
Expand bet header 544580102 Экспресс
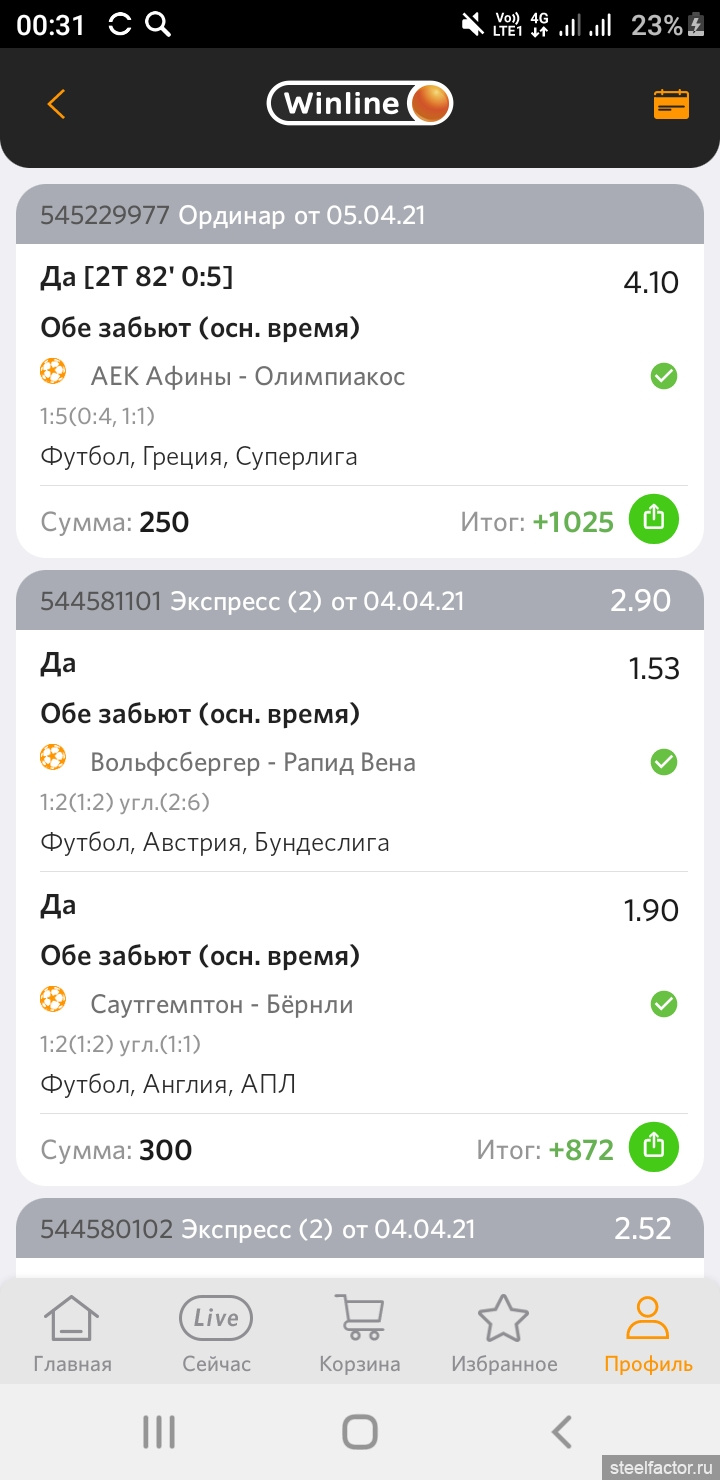(359, 1229)
